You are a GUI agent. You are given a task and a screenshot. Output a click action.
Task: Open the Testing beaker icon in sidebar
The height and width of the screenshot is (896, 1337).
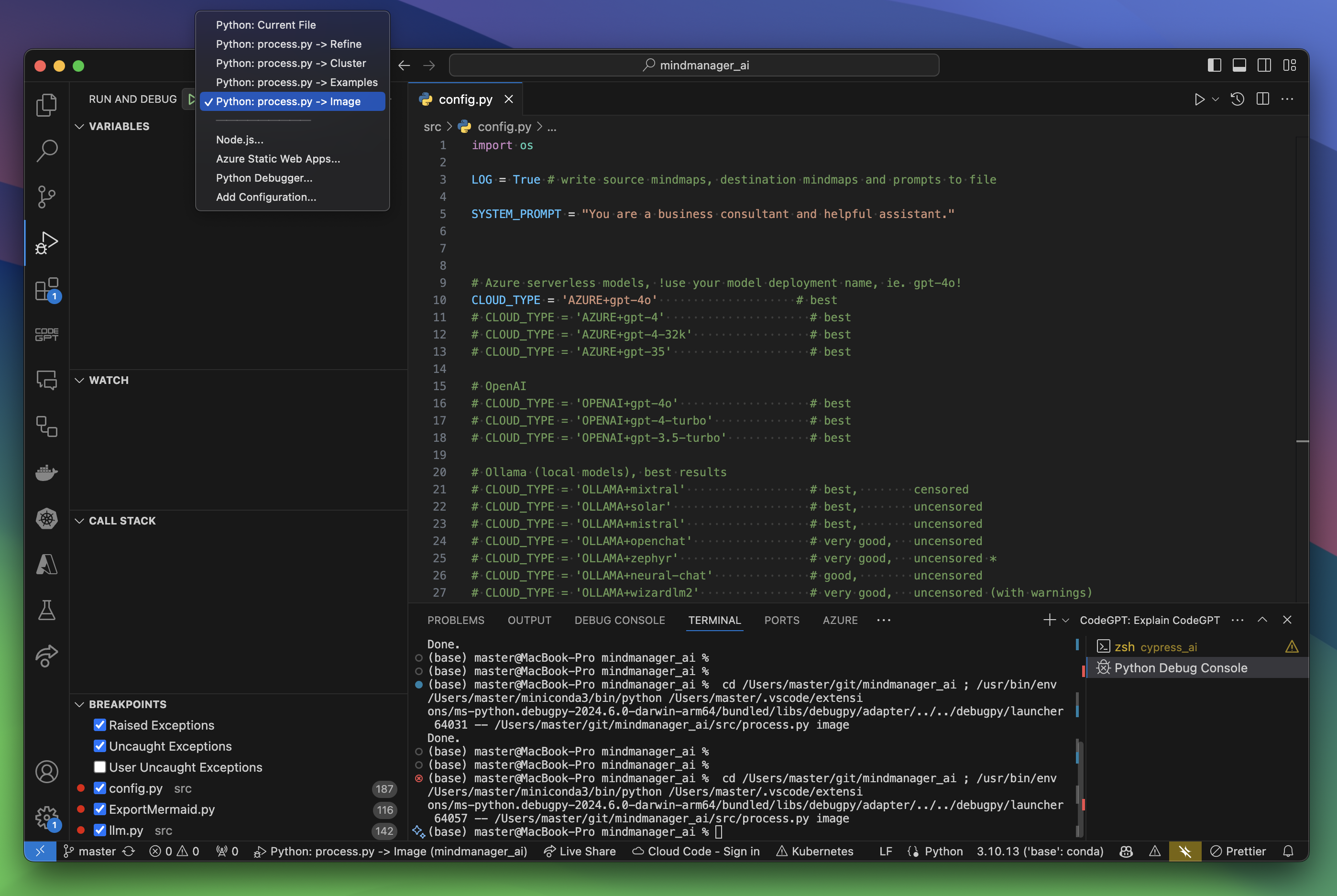click(x=47, y=609)
